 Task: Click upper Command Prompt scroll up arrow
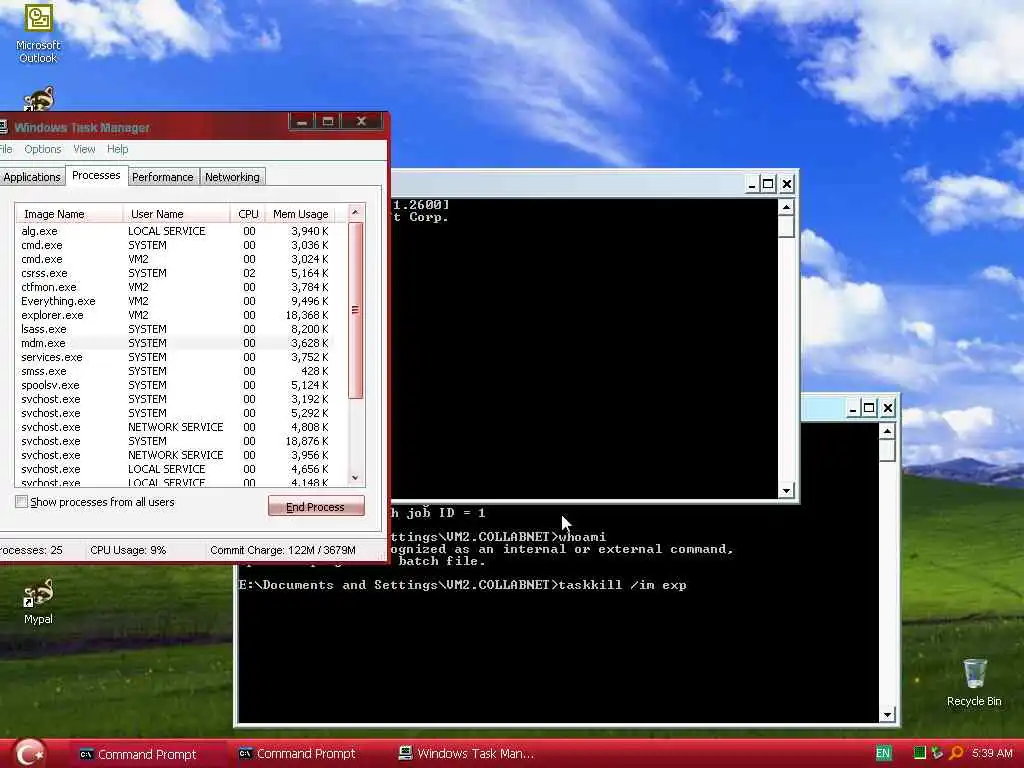click(786, 207)
